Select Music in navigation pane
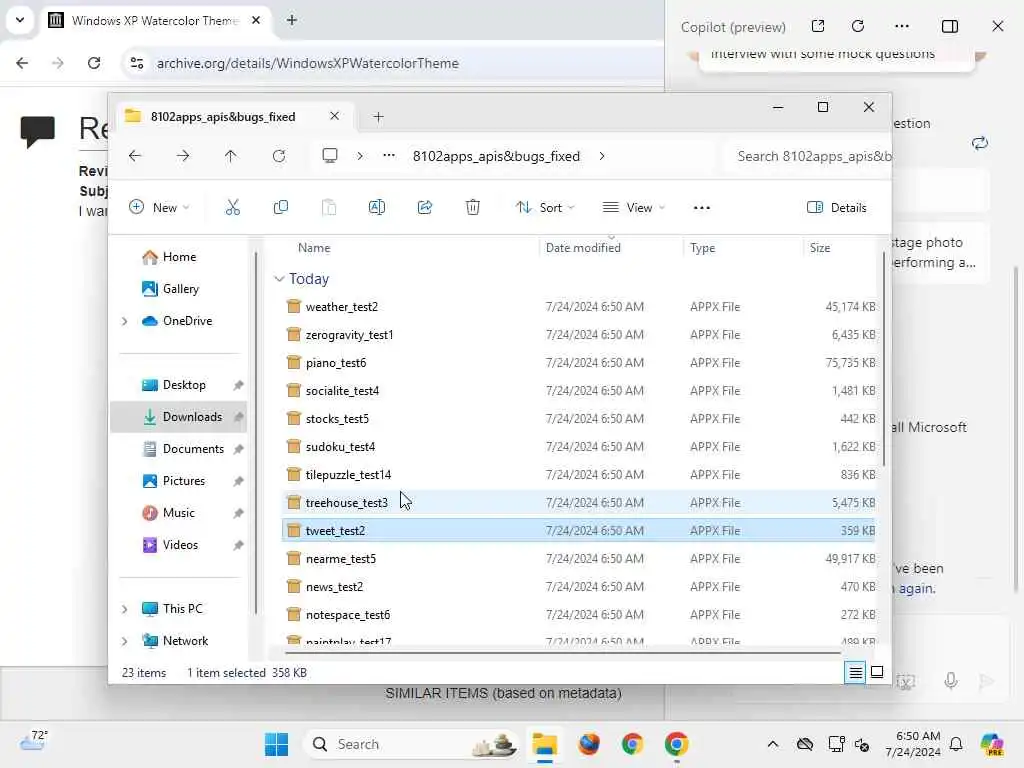This screenshot has width=1024, height=768. [x=178, y=513]
